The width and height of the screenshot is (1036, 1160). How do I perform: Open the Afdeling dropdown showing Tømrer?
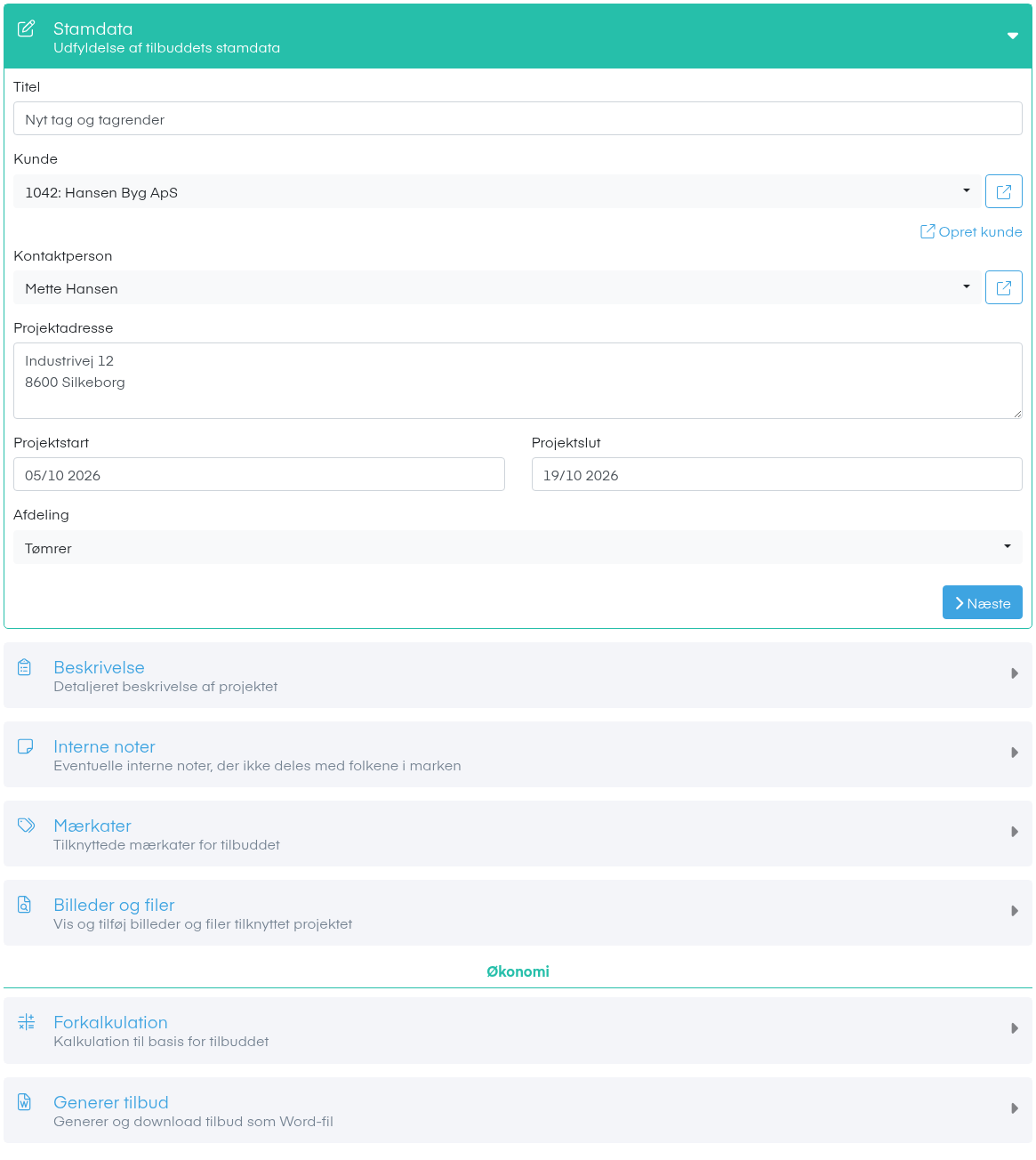(518, 547)
